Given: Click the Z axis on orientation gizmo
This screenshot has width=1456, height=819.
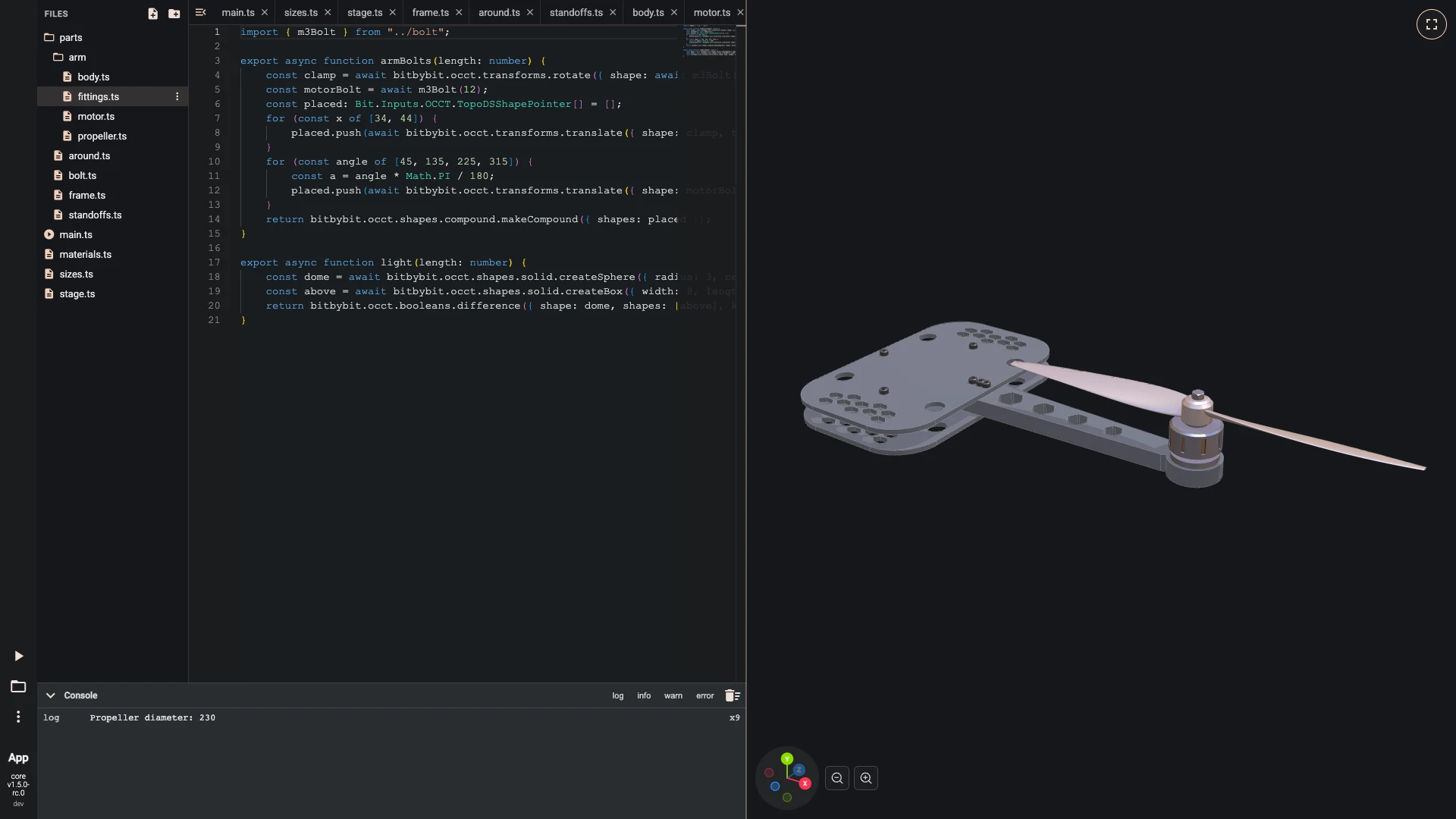Looking at the screenshot, I should pos(799,770).
